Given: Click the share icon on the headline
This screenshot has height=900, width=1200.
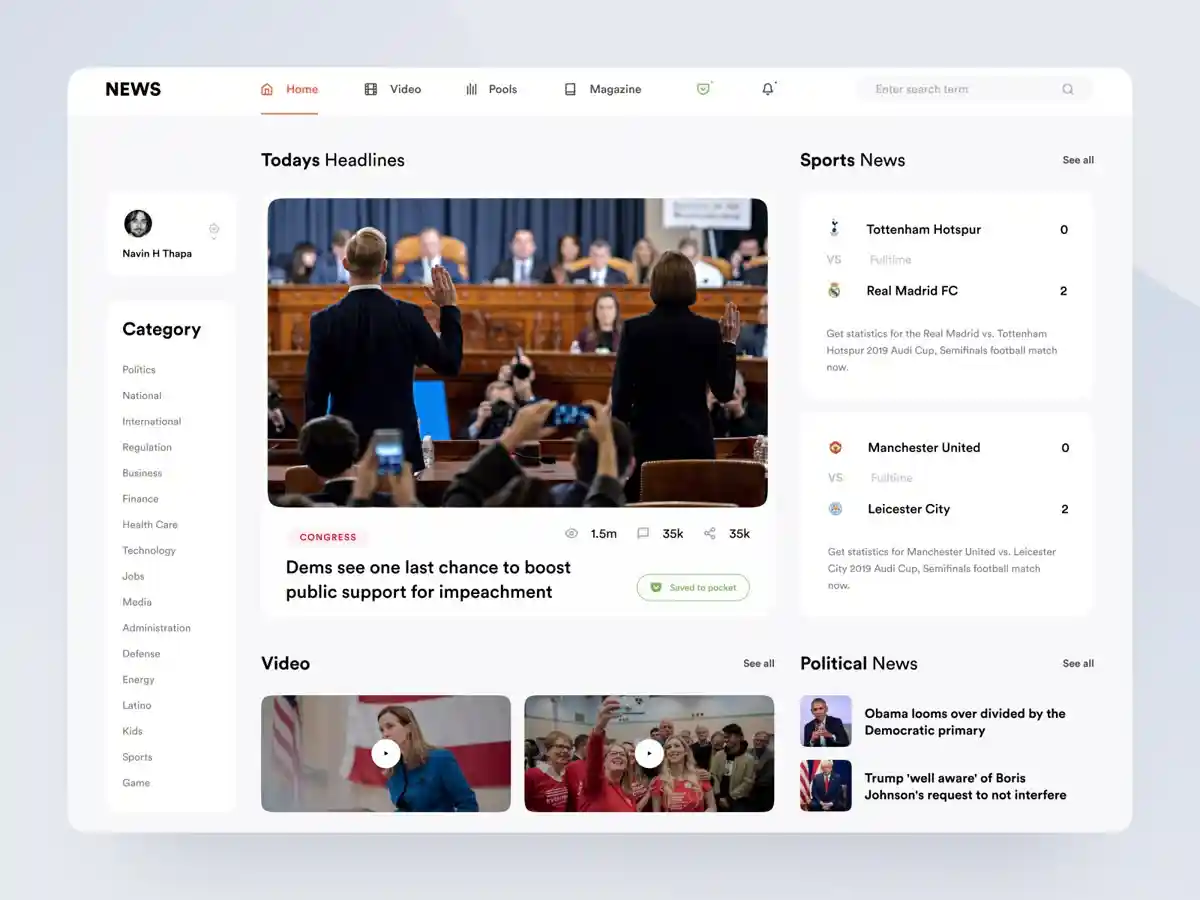Looking at the screenshot, I should point(710,534).
